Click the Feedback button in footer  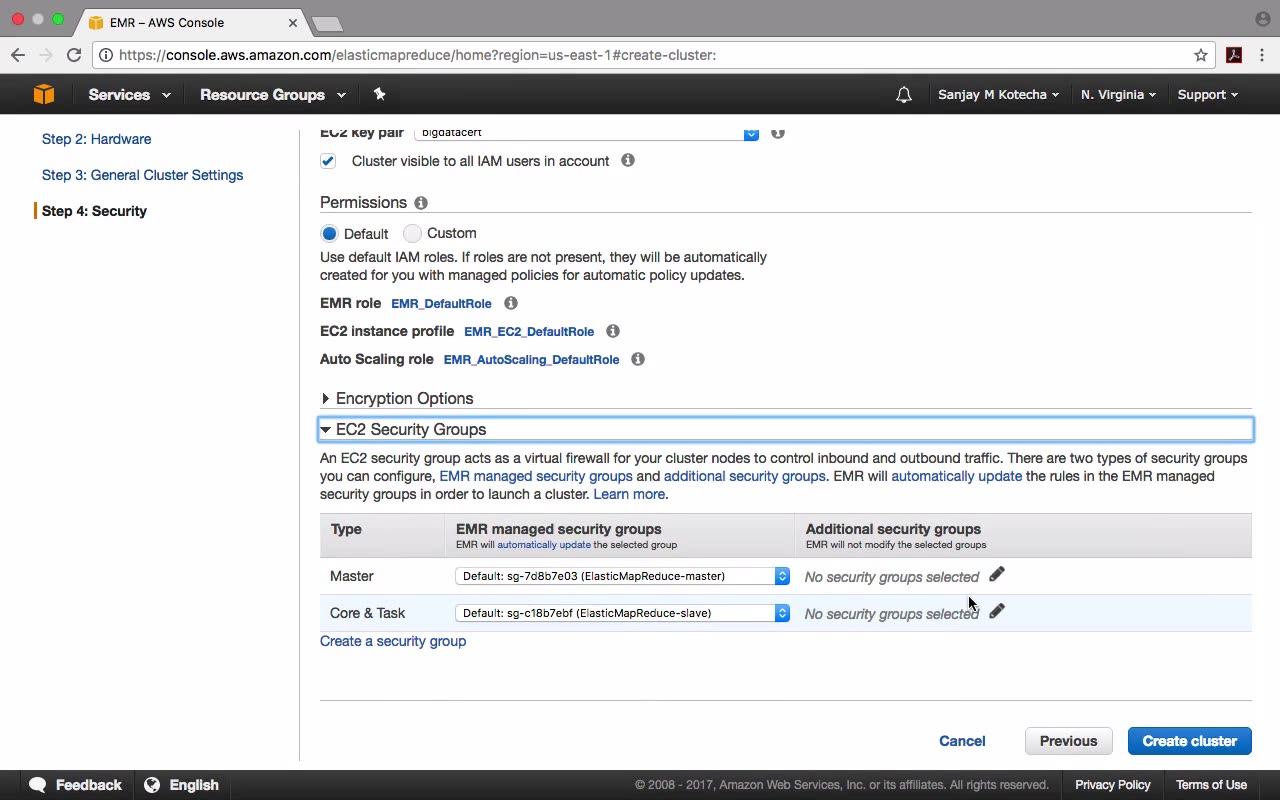click(75, 785)
